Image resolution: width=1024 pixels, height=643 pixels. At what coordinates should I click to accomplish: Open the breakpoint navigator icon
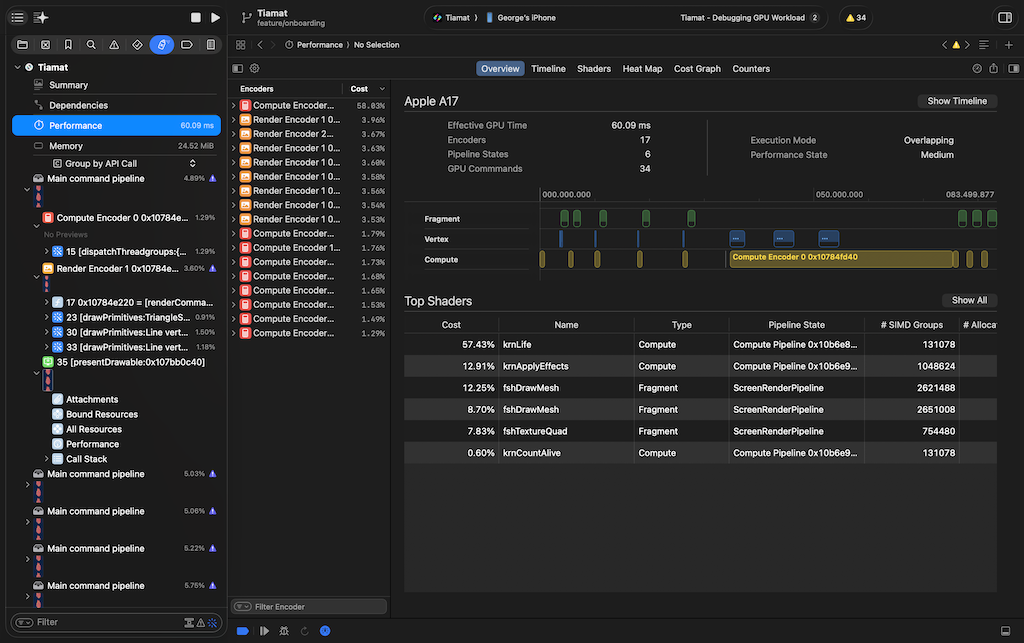(x=187, y=45)
